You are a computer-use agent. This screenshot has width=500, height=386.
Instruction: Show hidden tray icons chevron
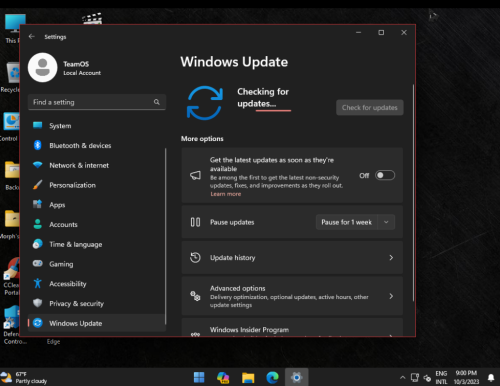pyautogui.click(x=403, y=378)
